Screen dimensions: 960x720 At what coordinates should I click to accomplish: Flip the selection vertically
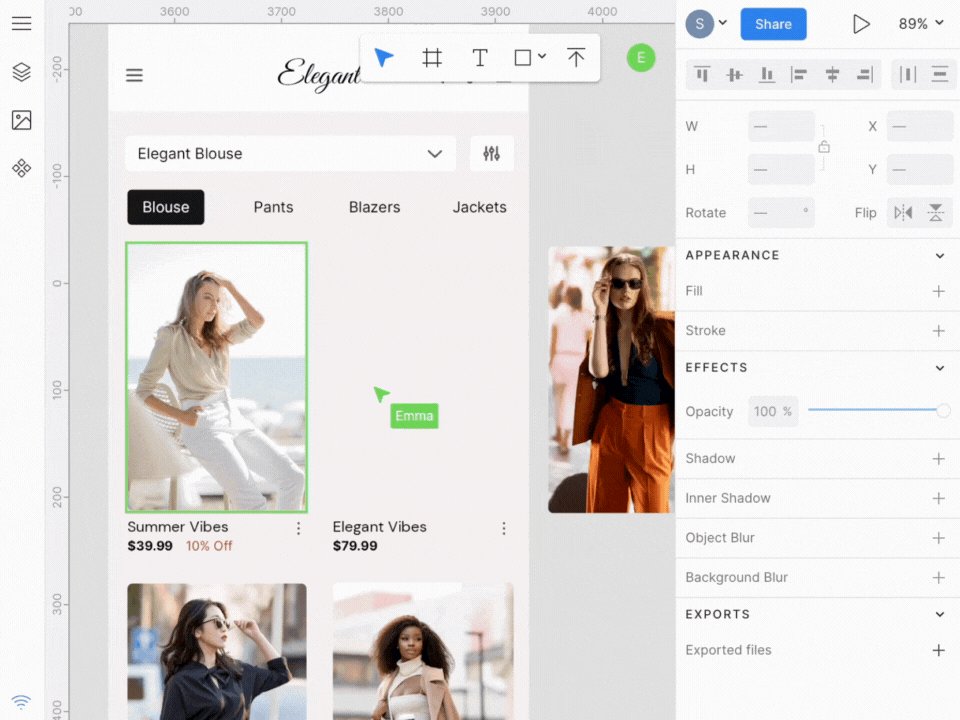coord(935,213)
